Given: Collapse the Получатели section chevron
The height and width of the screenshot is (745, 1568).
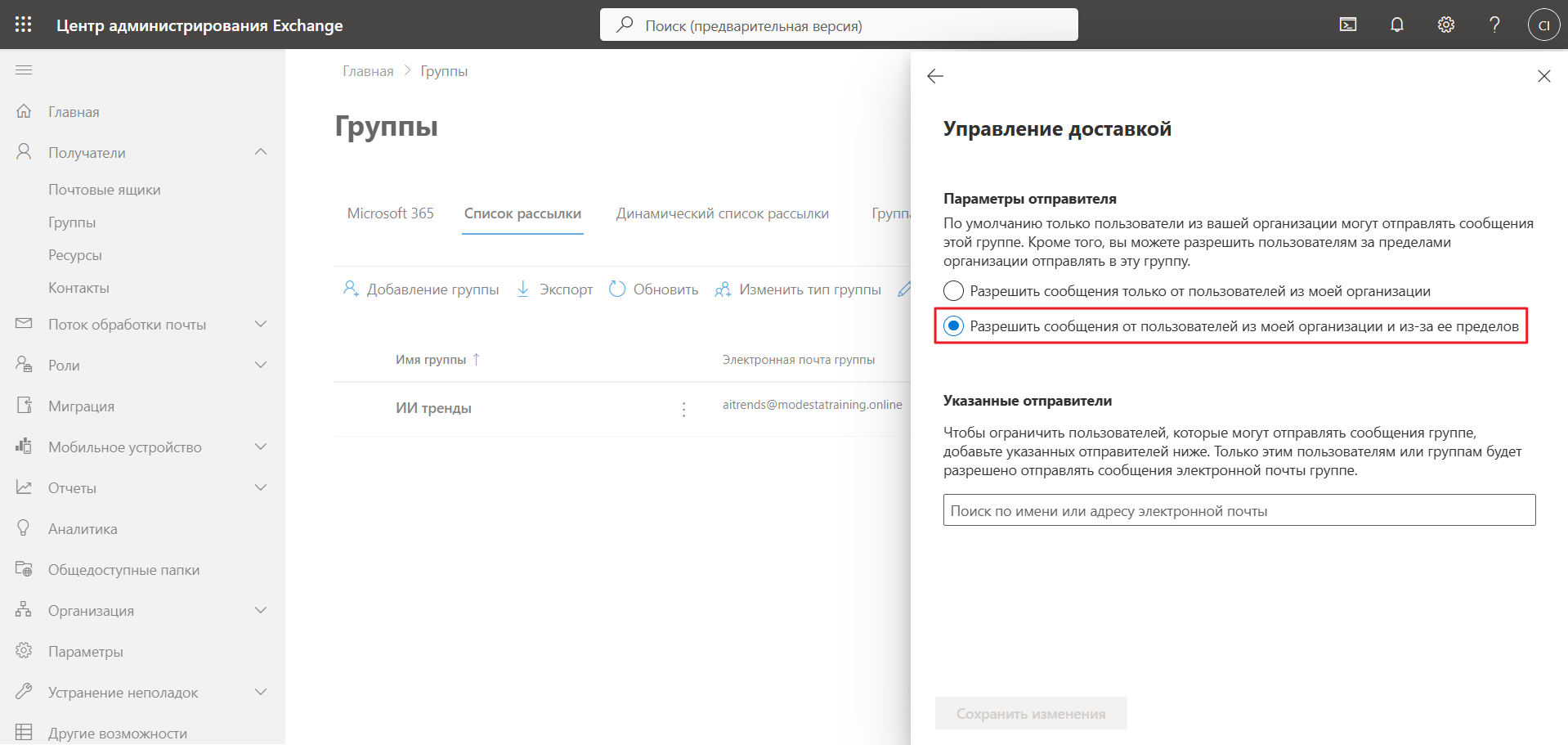Looking at the screenshot, I should point(261,152).
